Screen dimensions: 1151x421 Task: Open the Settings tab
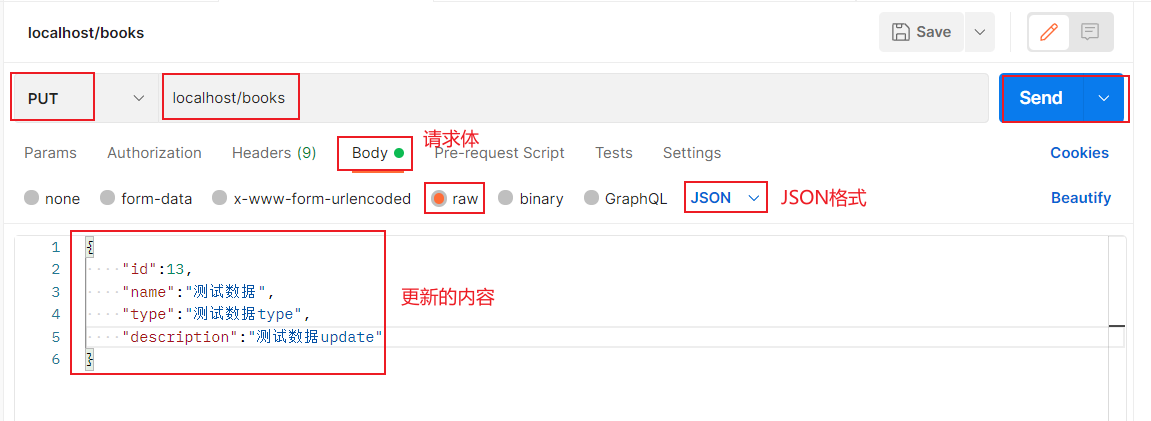pyautogui.click(x=691, y=153)
